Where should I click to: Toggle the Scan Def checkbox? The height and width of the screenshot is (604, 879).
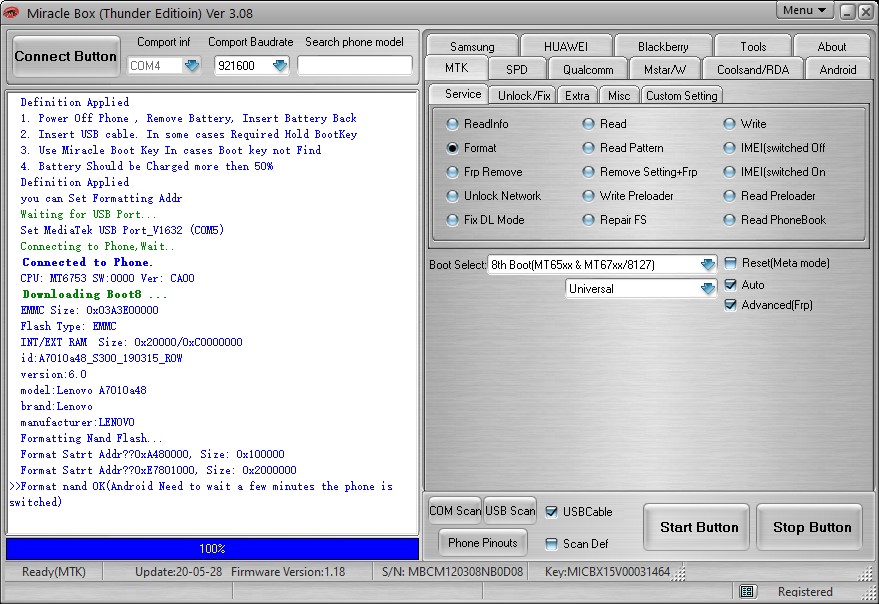pyautogui.click(x=552, y=543)
